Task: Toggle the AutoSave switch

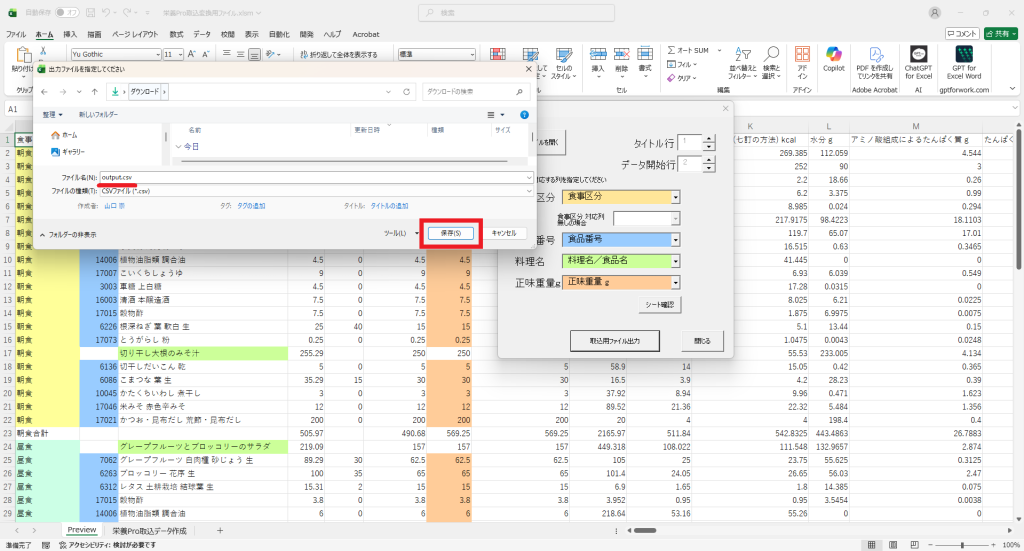Action: [68, 12]
